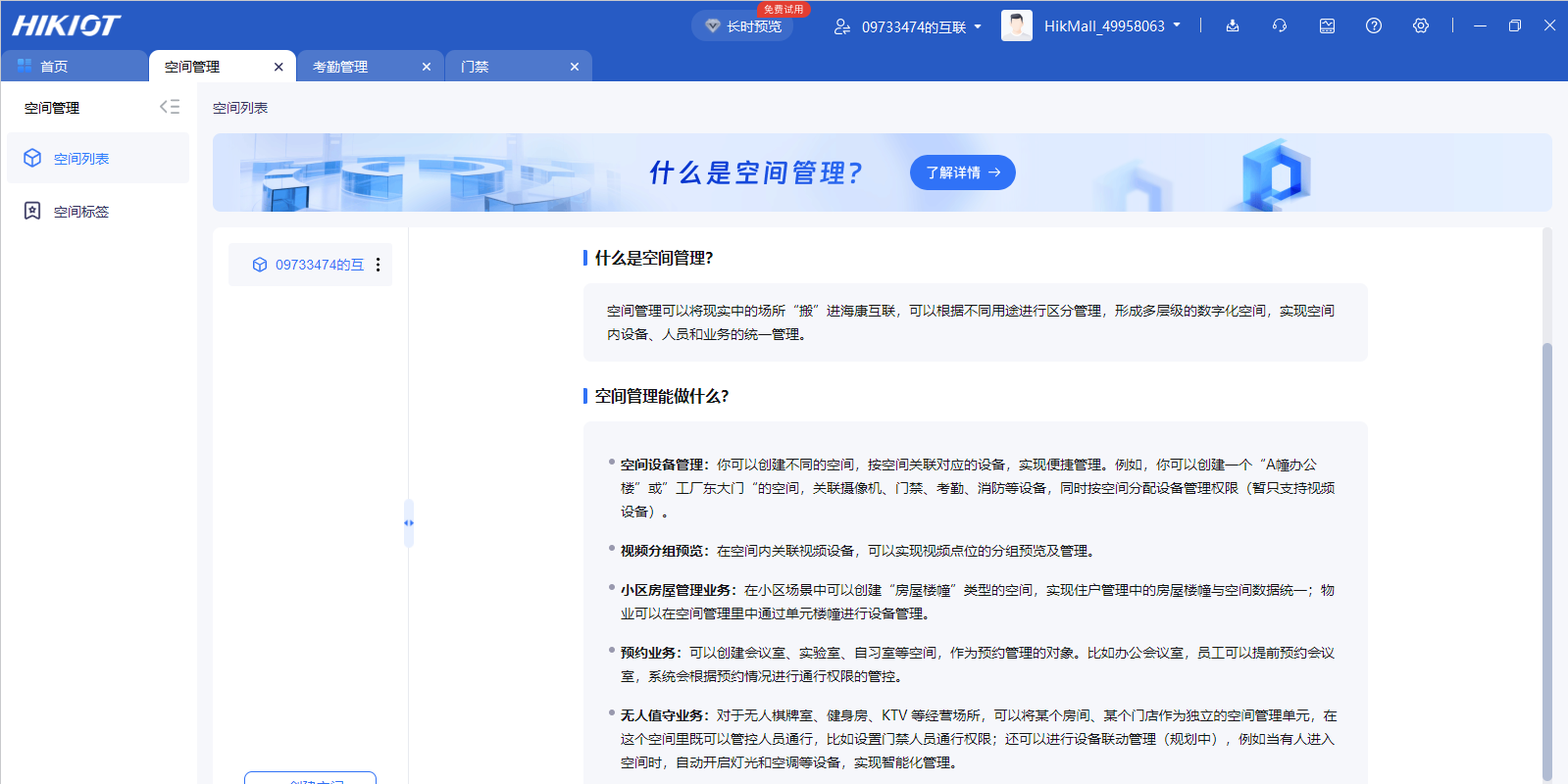
Task: Open the HikMall_49958063 account dropdown
Action: point(1112,26)
